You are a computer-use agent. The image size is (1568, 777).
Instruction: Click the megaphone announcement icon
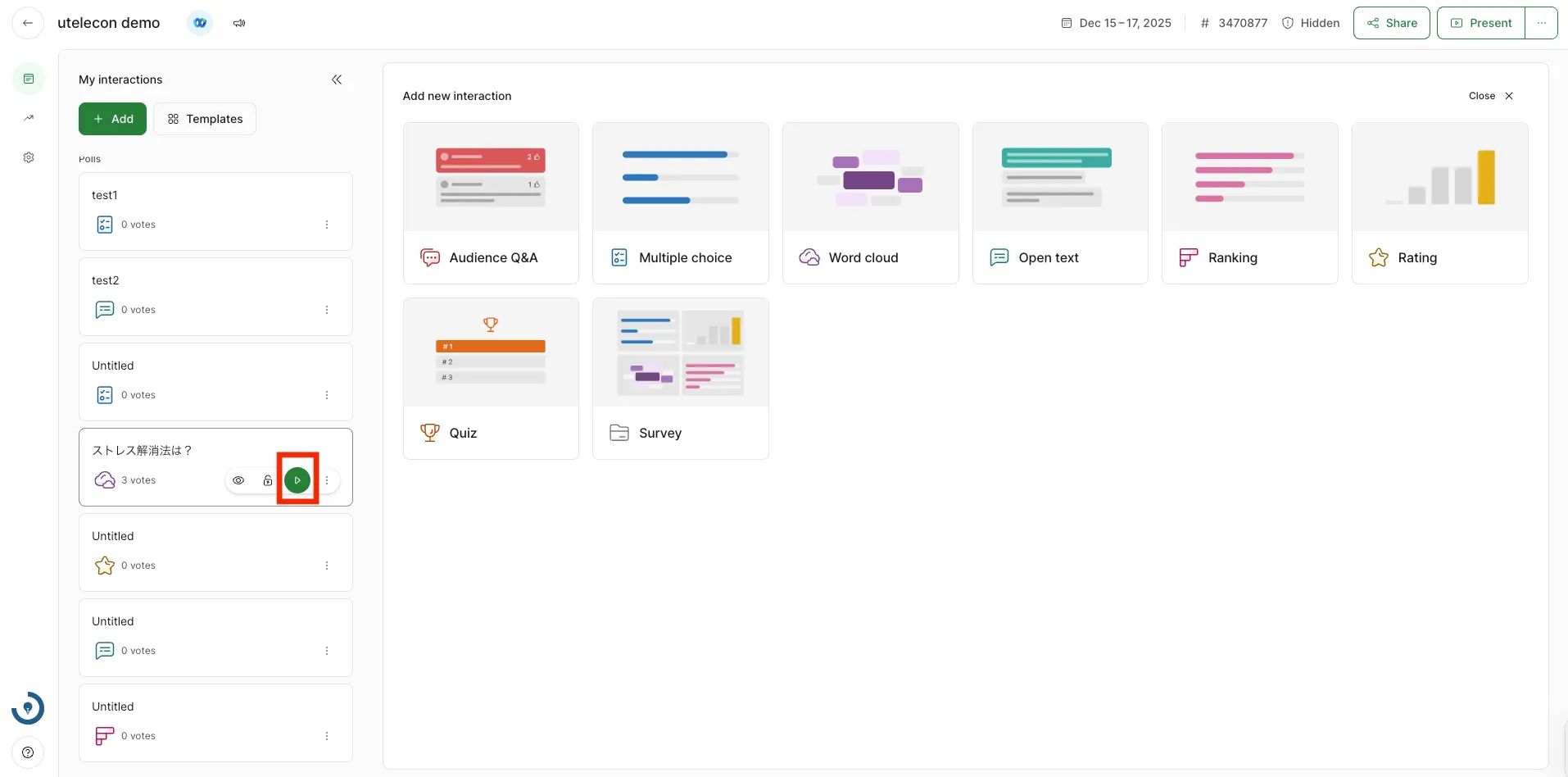pos(239,23)
